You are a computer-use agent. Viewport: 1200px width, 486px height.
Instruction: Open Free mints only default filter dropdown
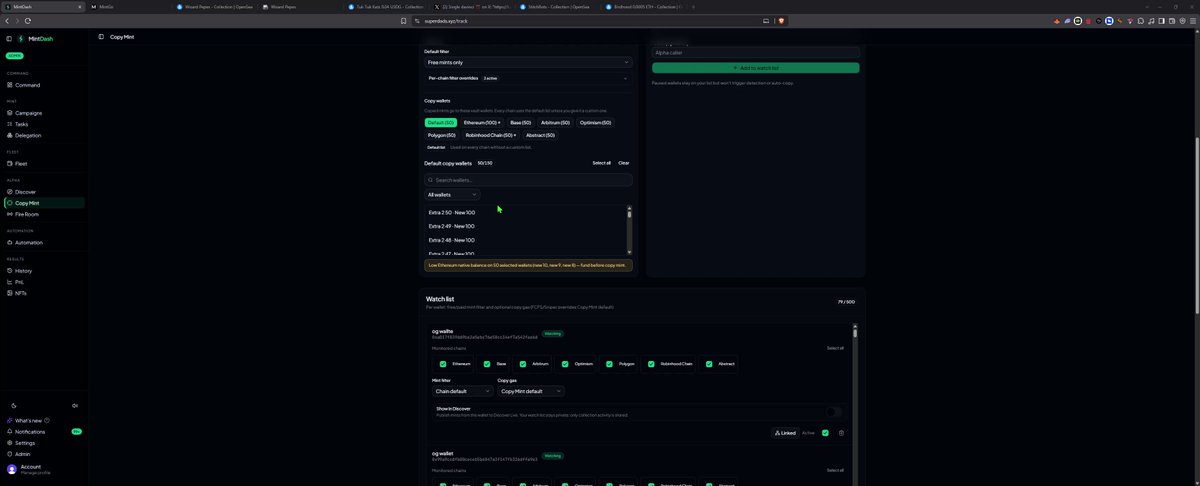[528, 62]
